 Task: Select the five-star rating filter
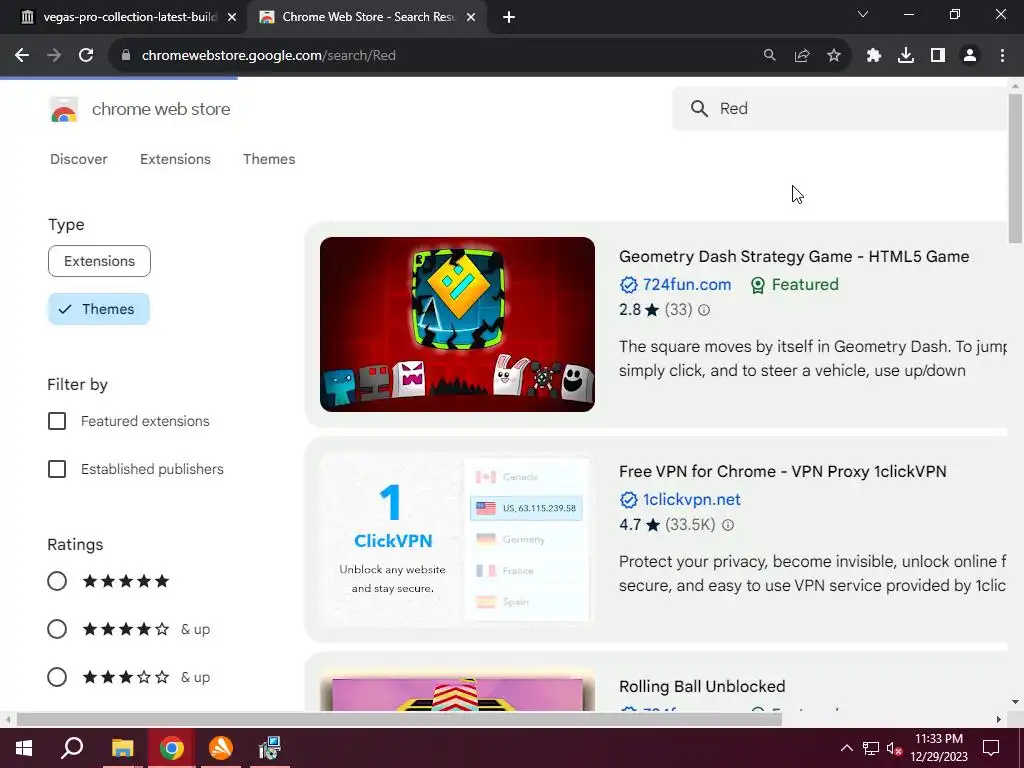[57, 581]
